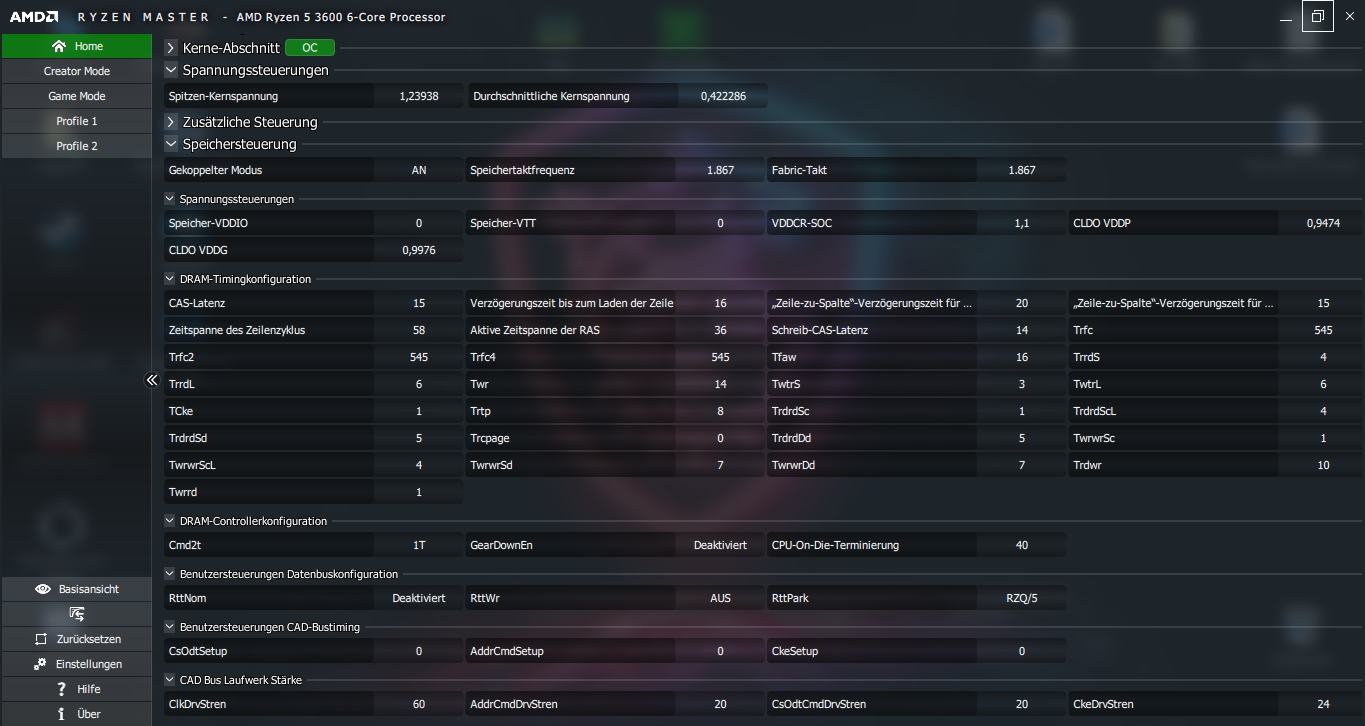This screenshot has height=726, width=1365.
Task: Click the Hilfe question mark icon
Action: (x=62, y=689)
